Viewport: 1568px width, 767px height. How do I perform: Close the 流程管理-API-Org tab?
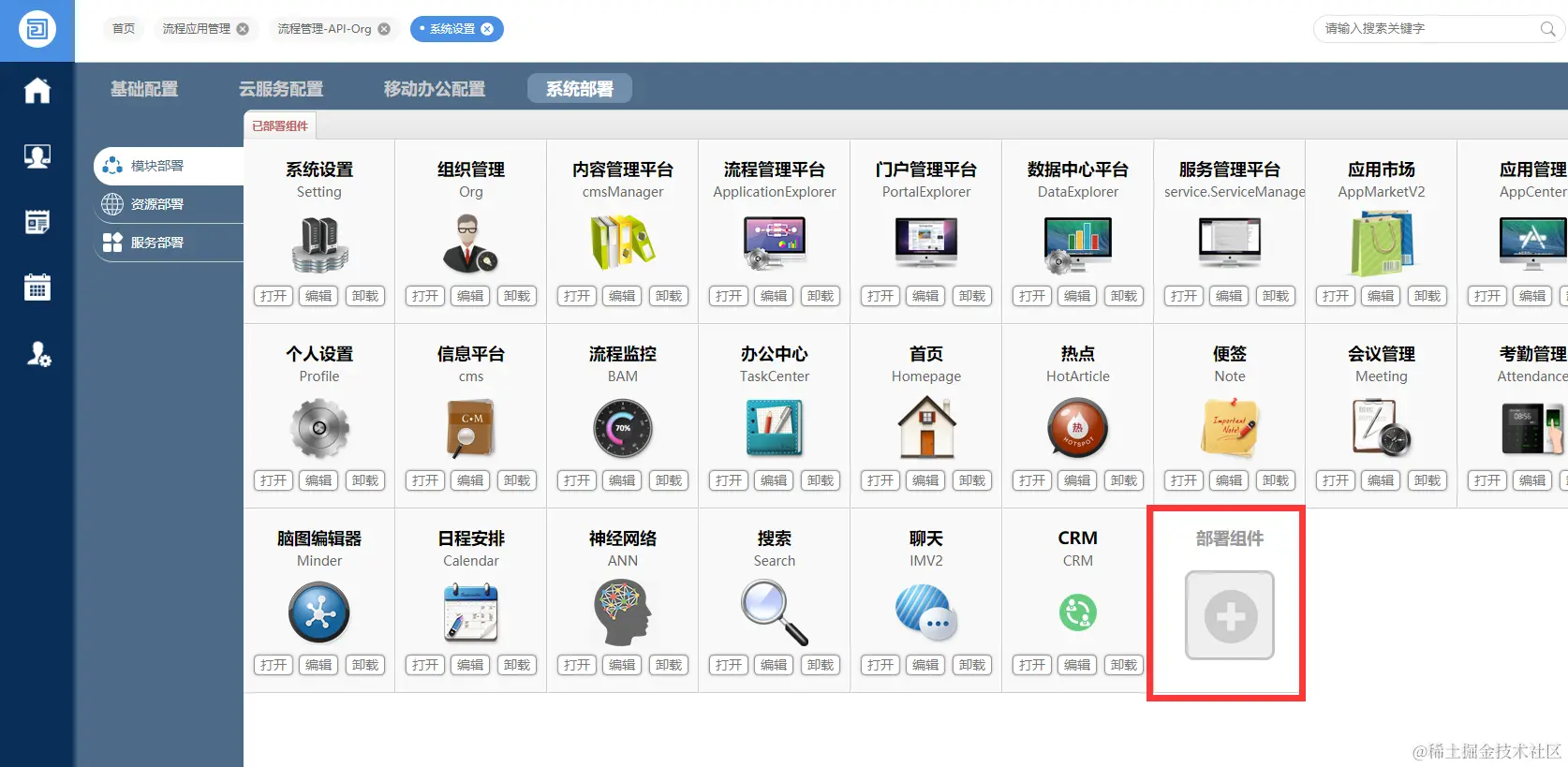click(x=384, y=29)
